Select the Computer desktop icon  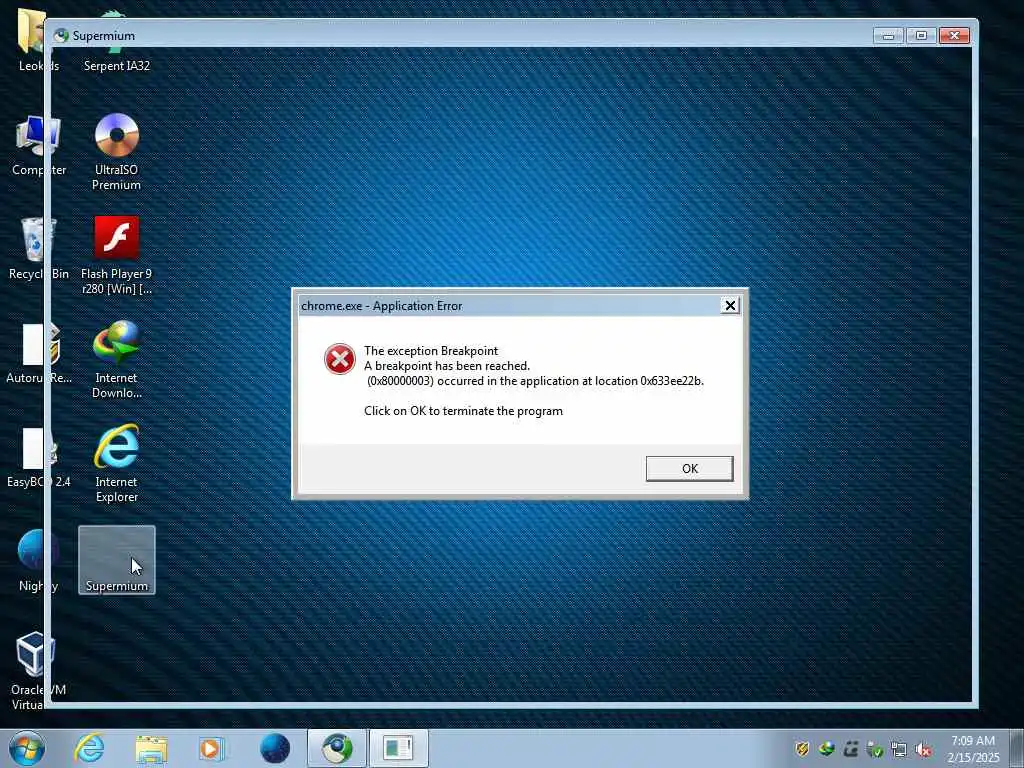pos(39,145)
